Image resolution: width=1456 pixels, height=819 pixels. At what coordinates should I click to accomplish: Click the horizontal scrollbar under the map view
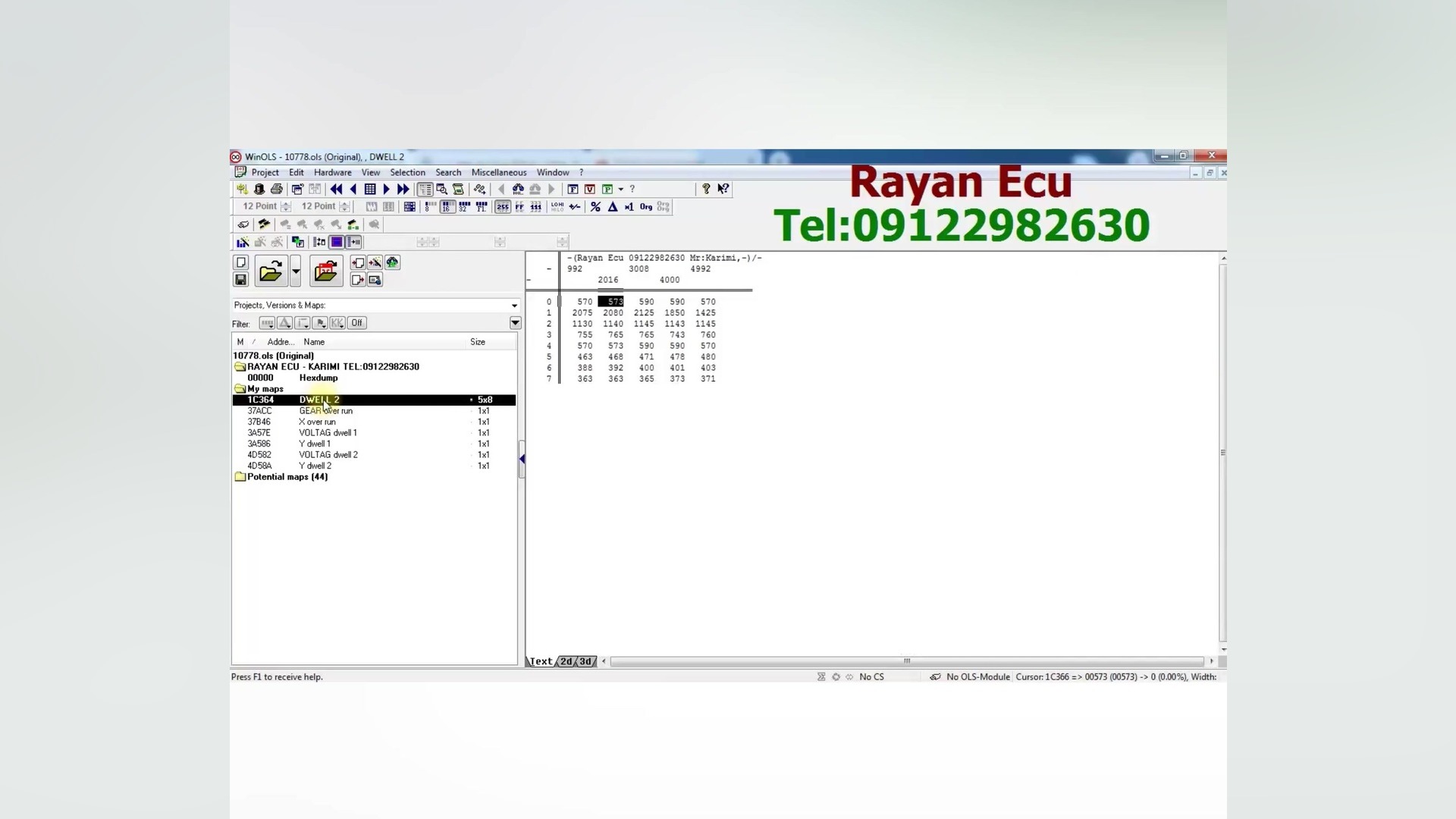[907, 661]
